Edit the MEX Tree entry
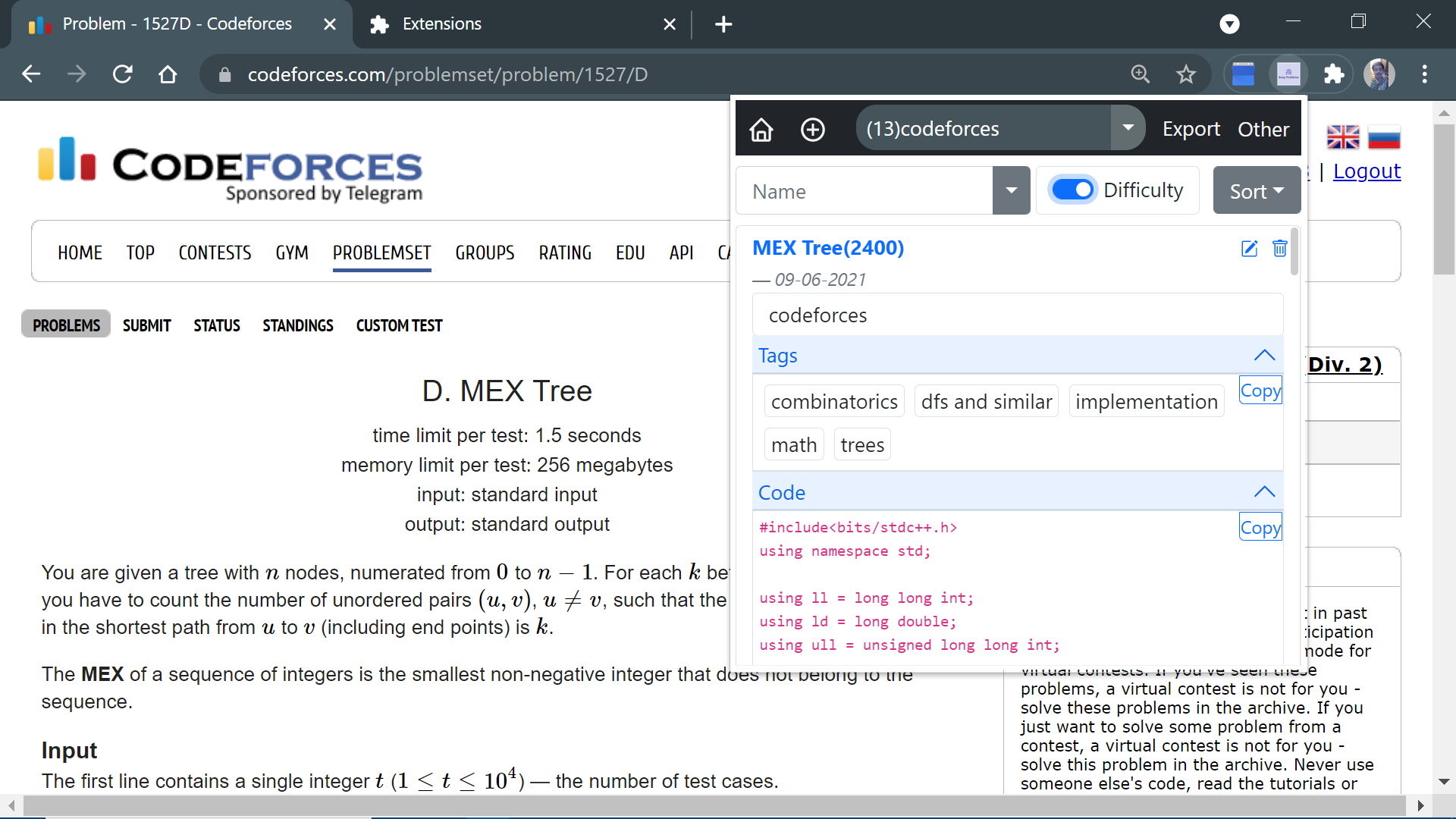The height and width of the screenshot is (819, 1456). [1249, 249]
